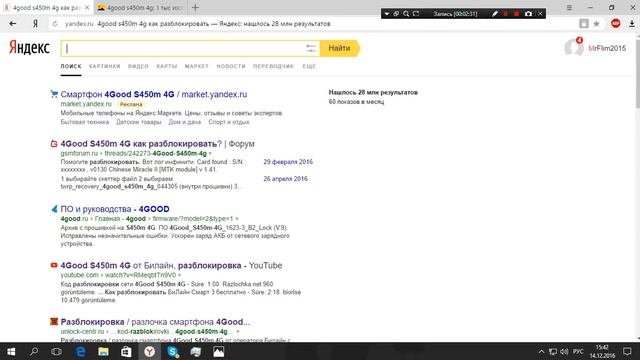Image resolution: width=640 pixels, height=360 pixels.
Task: Open '4Good S450m 4G от Билайн' YouTube result
Action: click(x=171, y=265)
